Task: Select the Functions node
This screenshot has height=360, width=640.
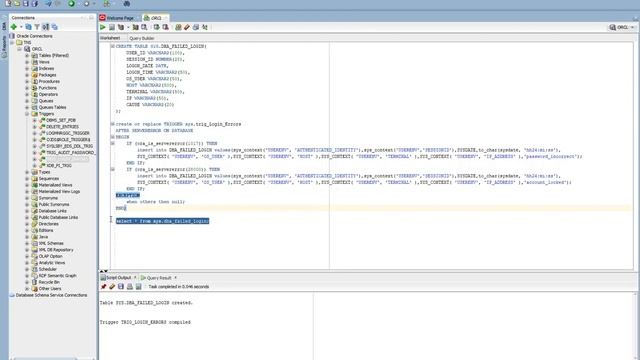Action: tap(47, 88)
